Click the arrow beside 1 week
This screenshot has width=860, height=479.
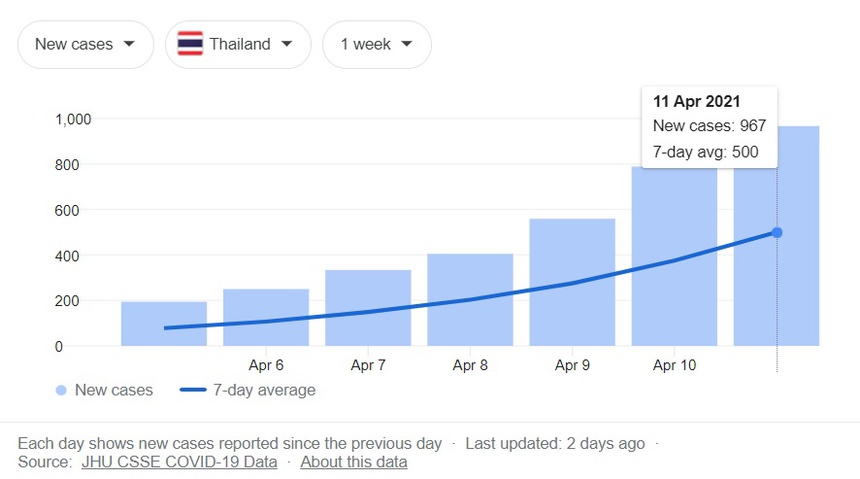[406, 44]
